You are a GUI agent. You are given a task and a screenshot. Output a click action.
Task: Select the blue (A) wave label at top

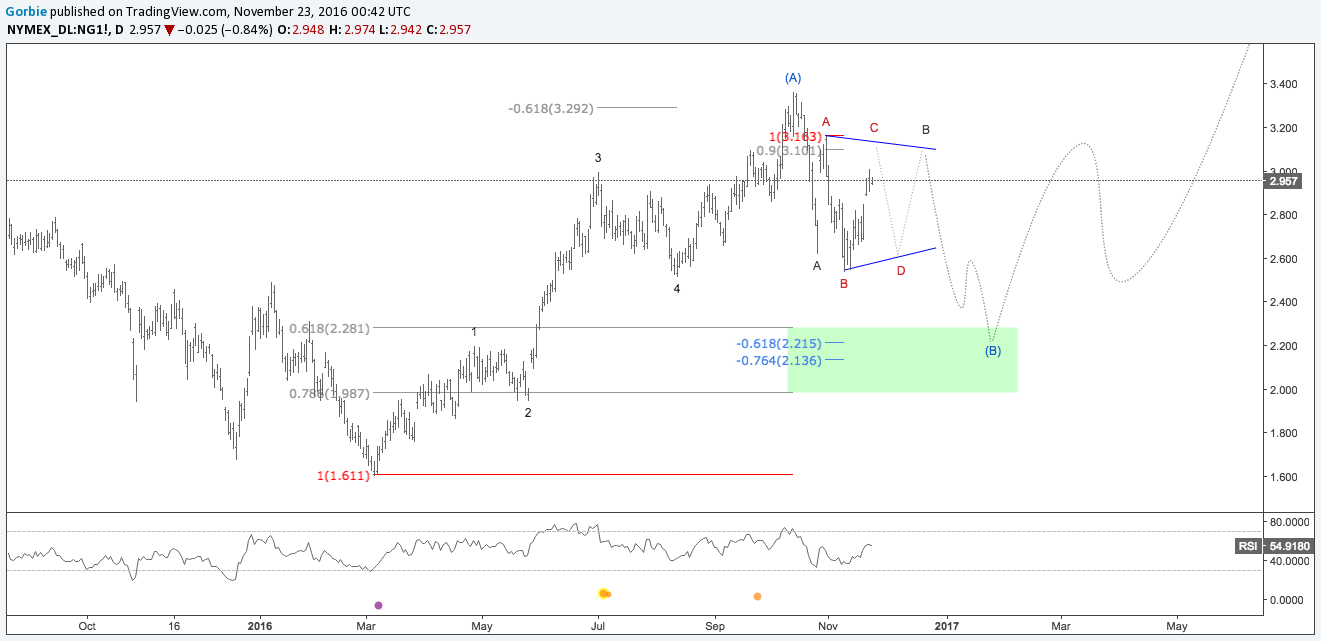[793, 77]
